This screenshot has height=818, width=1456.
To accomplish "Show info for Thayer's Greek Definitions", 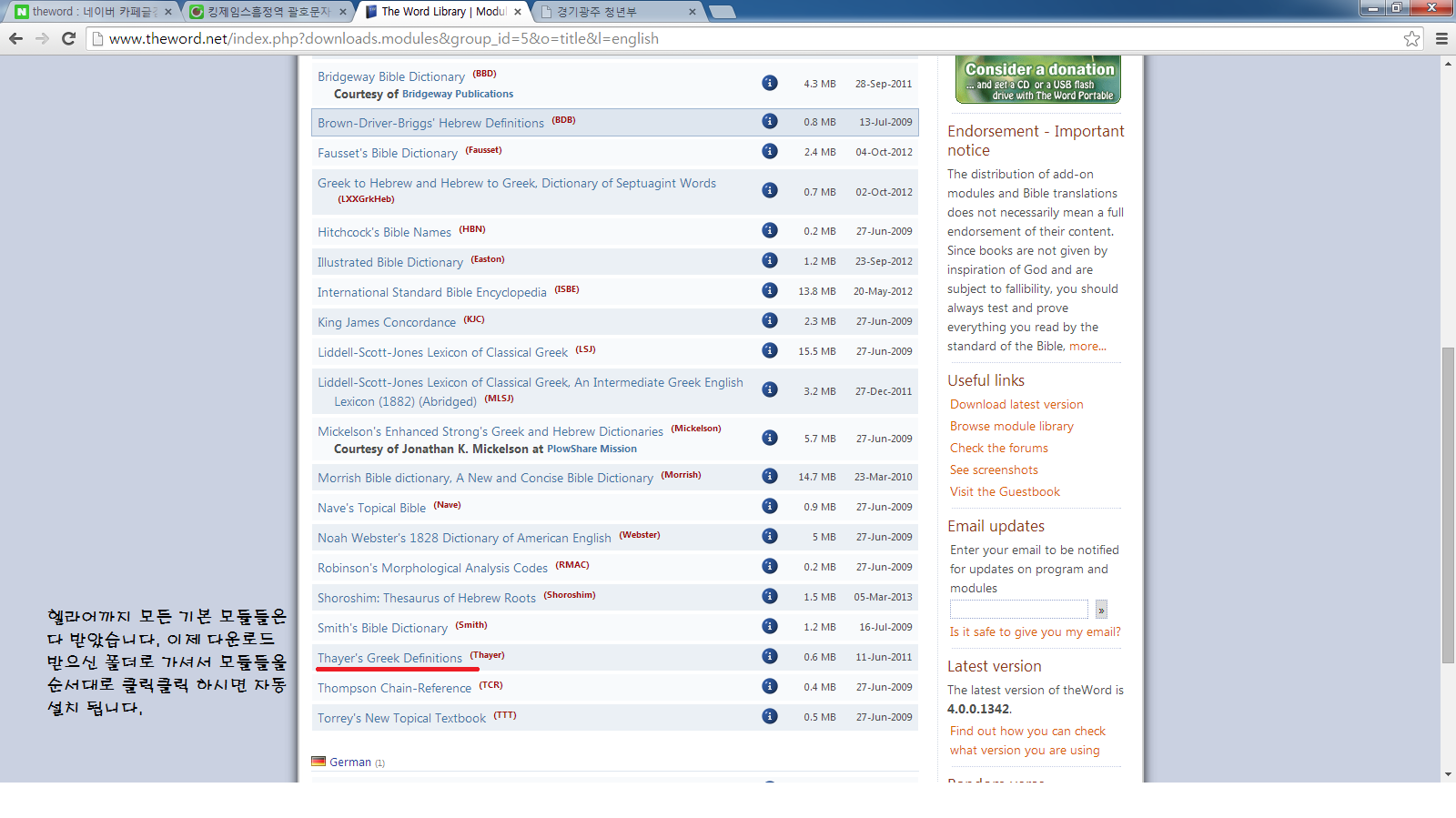I will click(770, 656).
